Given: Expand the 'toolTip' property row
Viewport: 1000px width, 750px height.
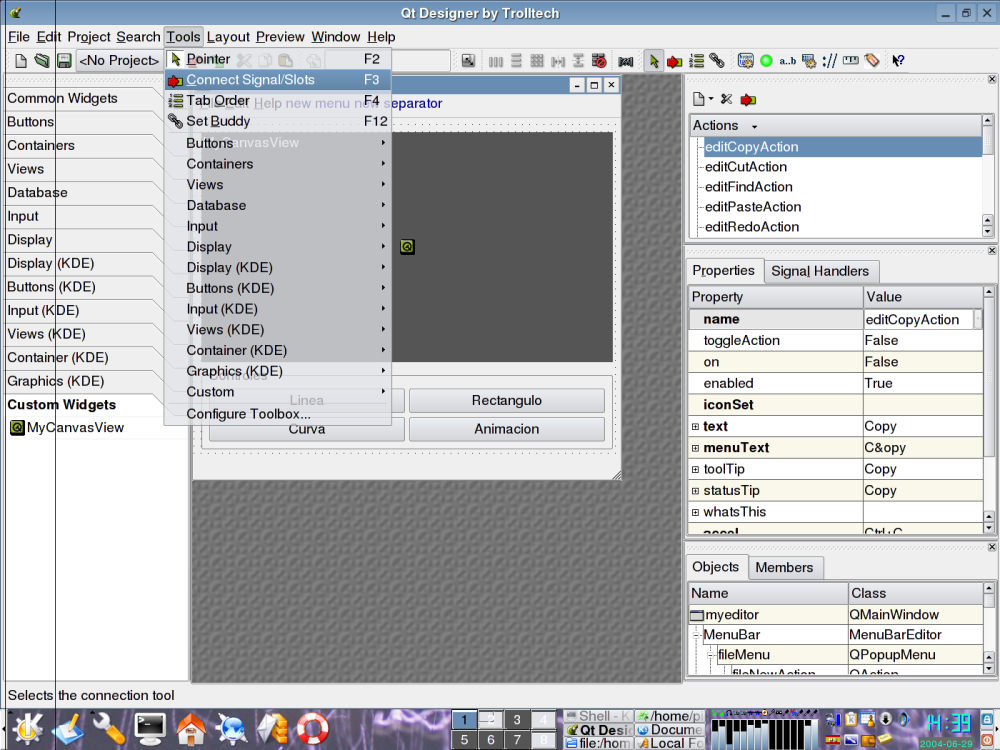Looking at the screenshot, I should (x=695, y=469).
